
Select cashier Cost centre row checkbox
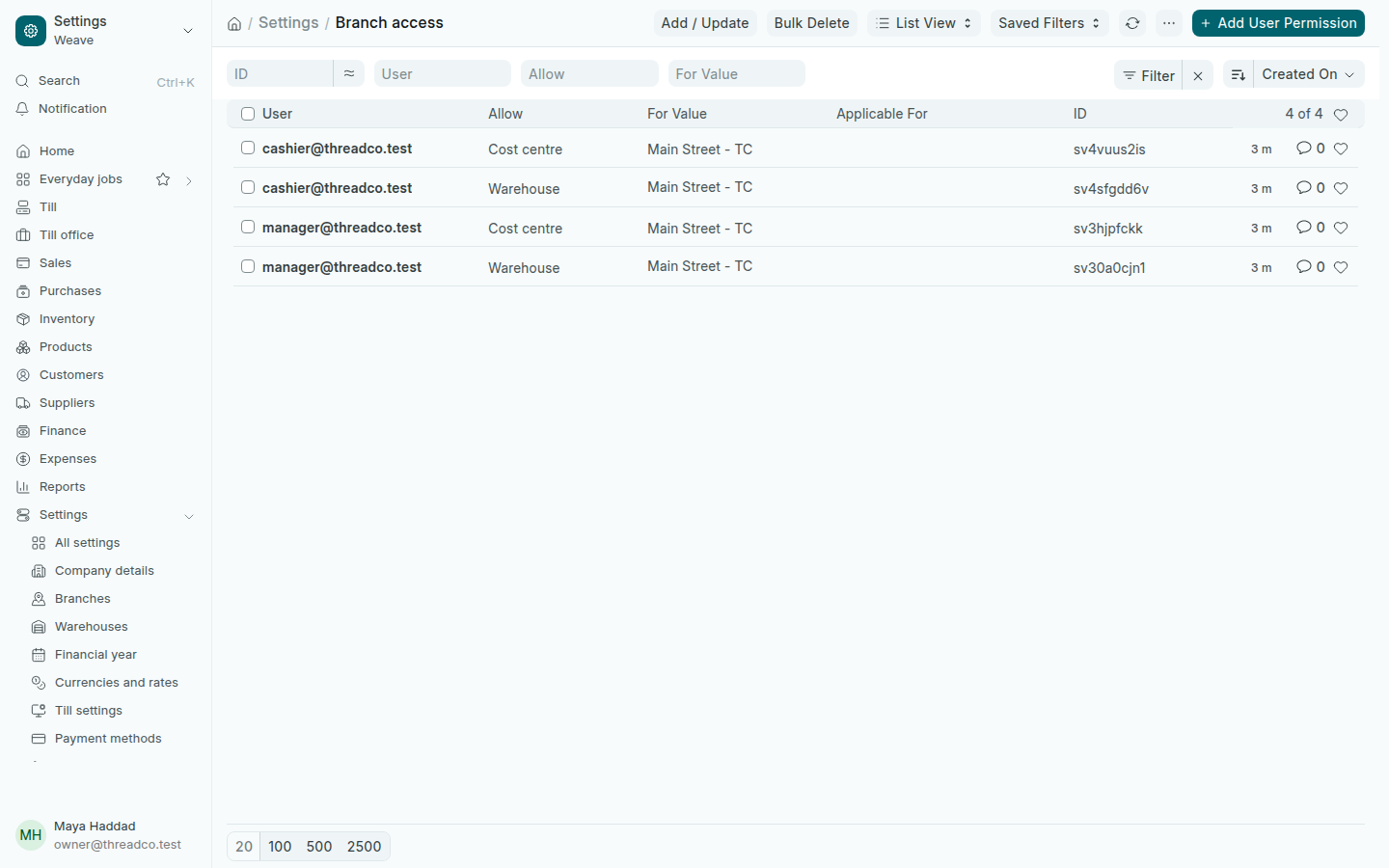(x=248, y=148)
